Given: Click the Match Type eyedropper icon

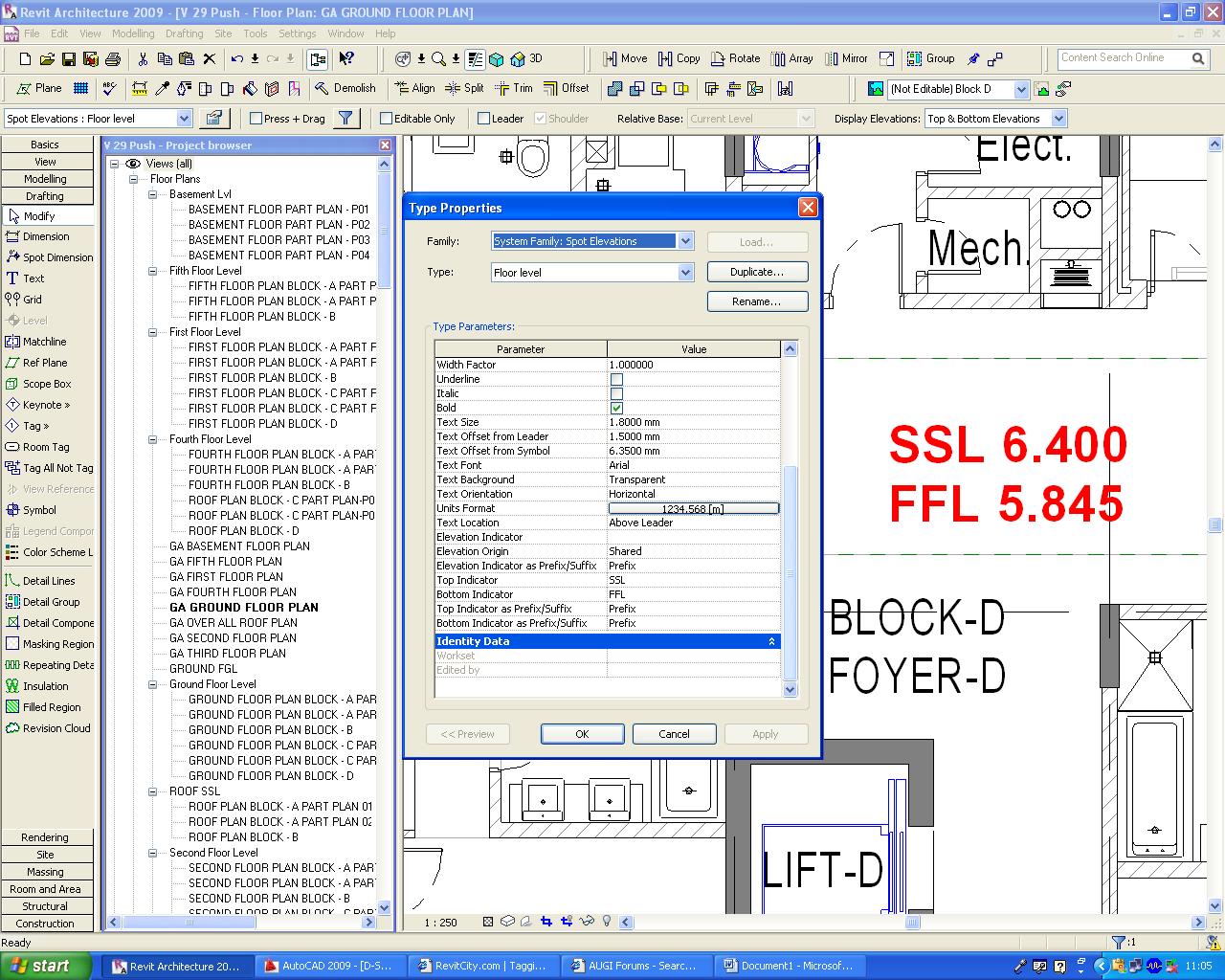Looking at the screenshot, I should (162, 89).
